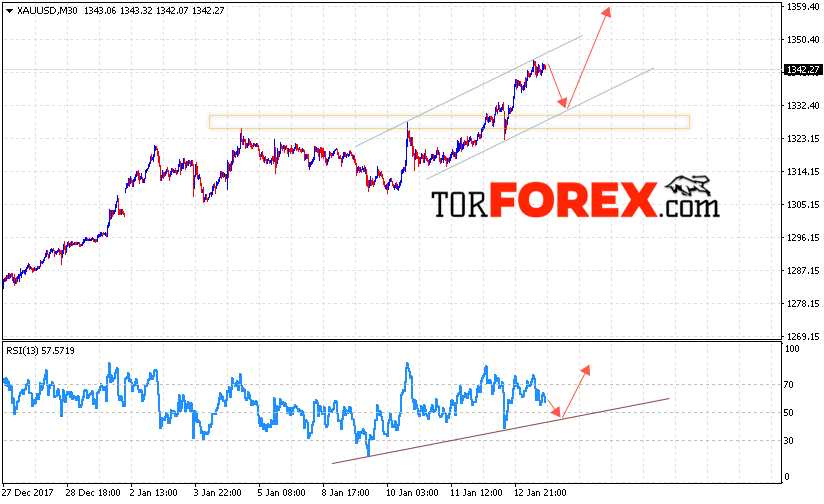Viewport: 824px width, 504px height.
Task: Click price axis value 1314.15
Action: point(802,171)
